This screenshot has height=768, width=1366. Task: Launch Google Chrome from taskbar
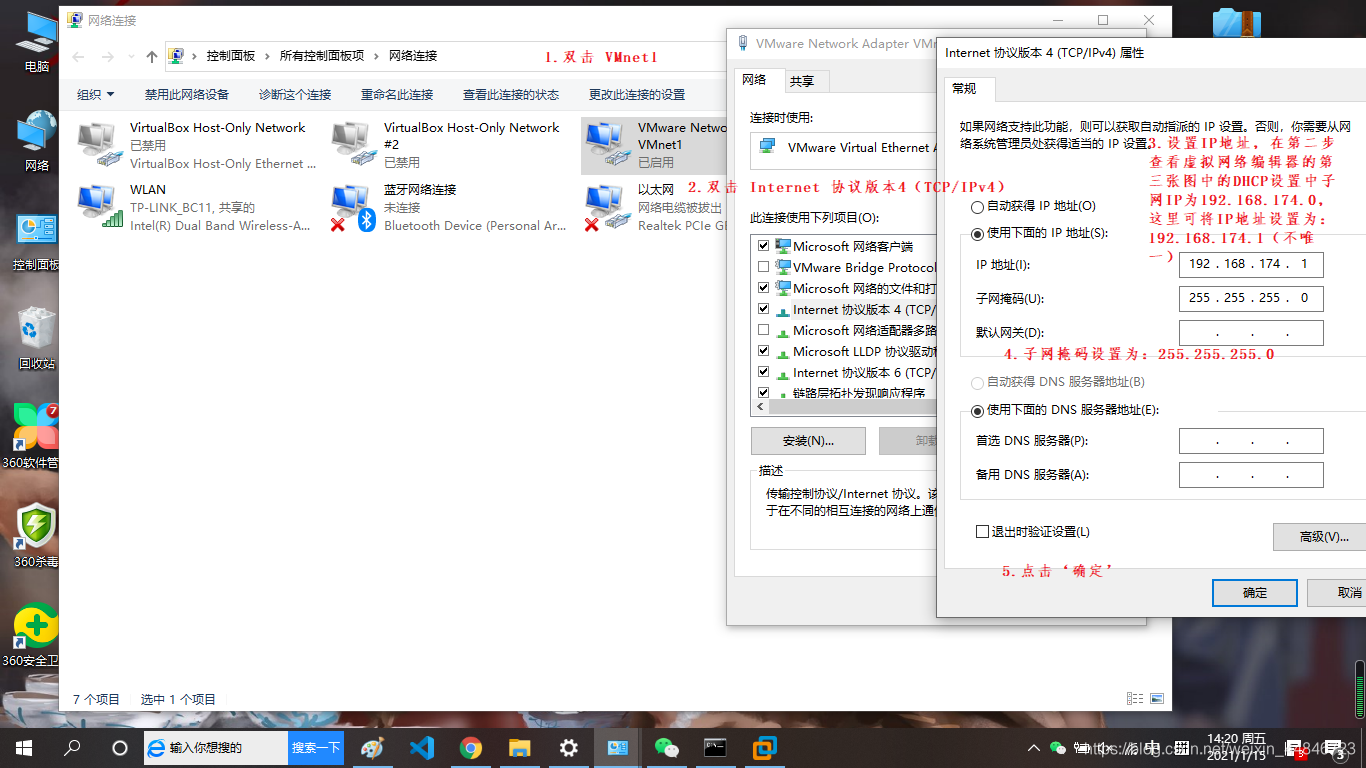tap(470, 747)
